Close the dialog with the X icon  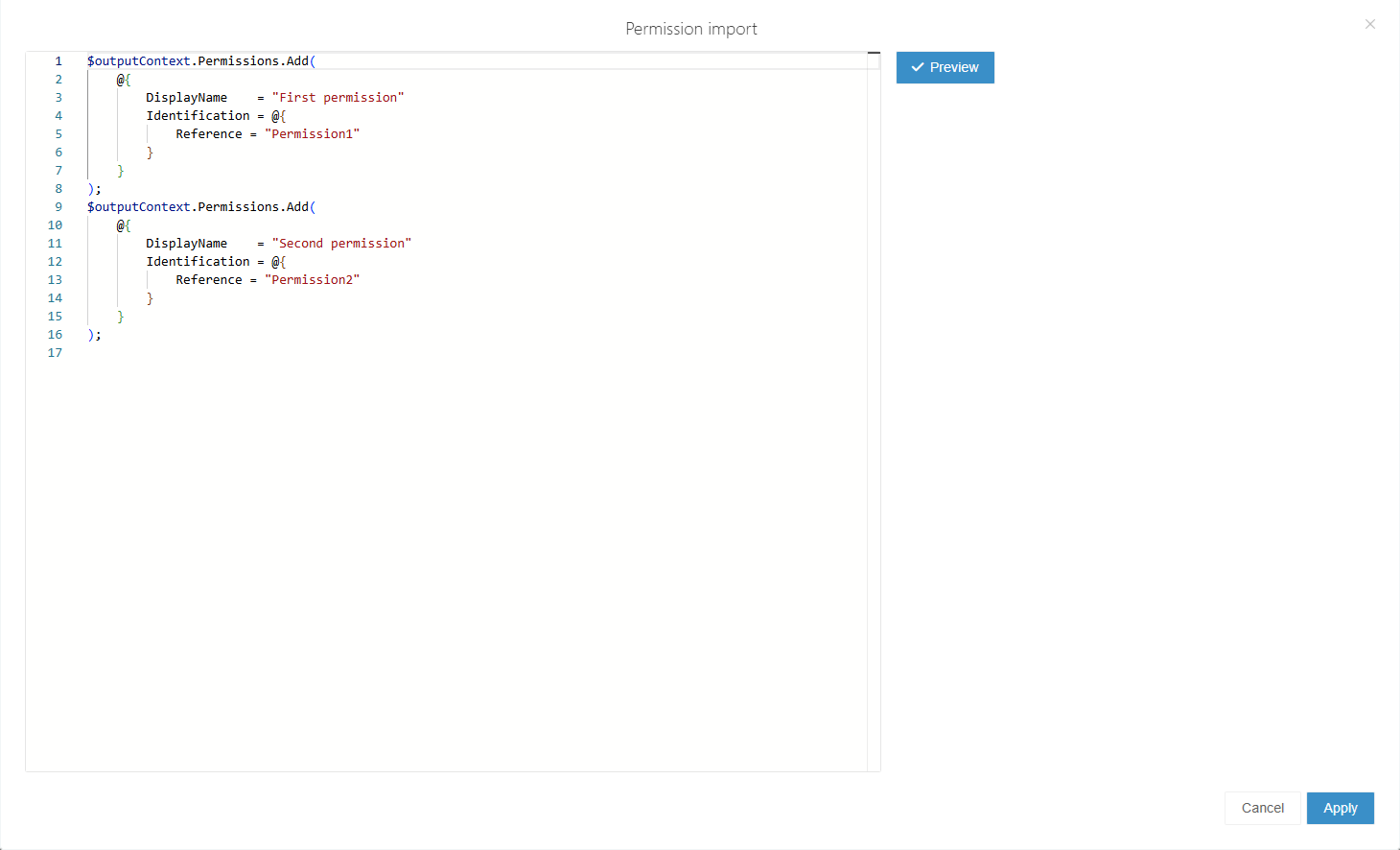tap(1369, 24)
